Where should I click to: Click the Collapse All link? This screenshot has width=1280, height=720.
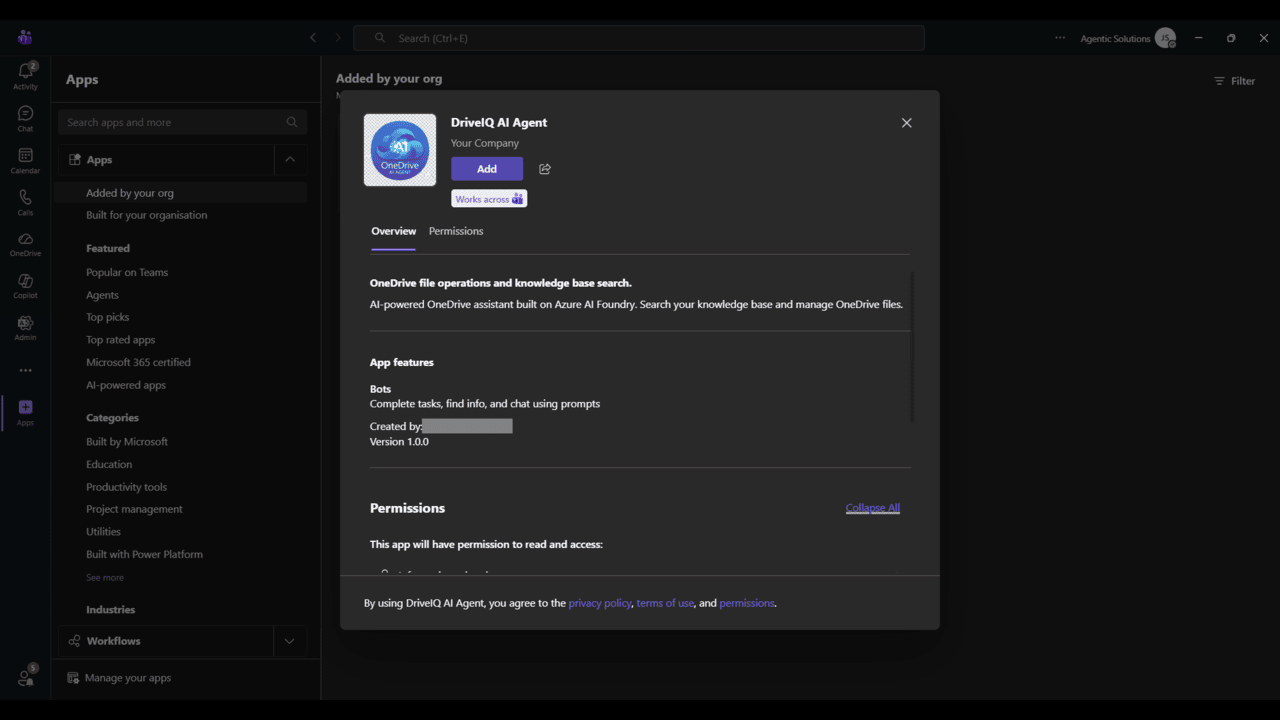click(873, 508)
